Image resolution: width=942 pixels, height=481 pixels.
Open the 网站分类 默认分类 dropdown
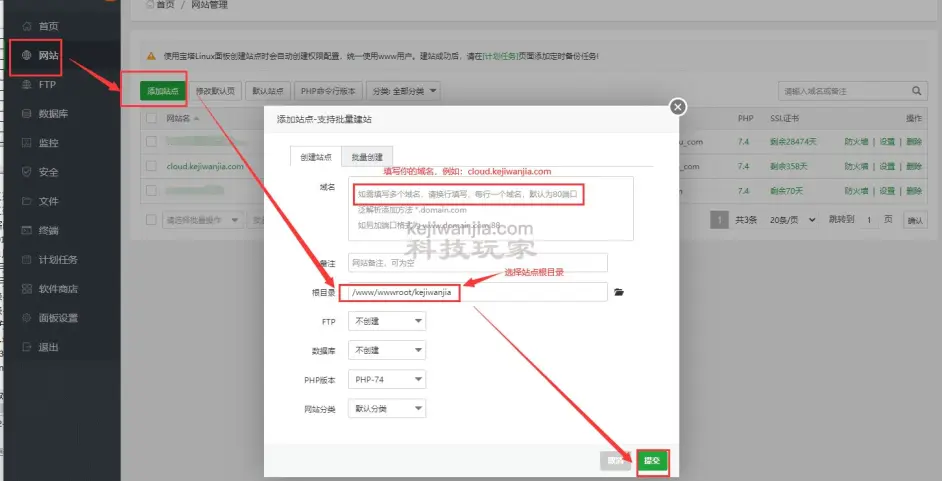coord(387,408)
